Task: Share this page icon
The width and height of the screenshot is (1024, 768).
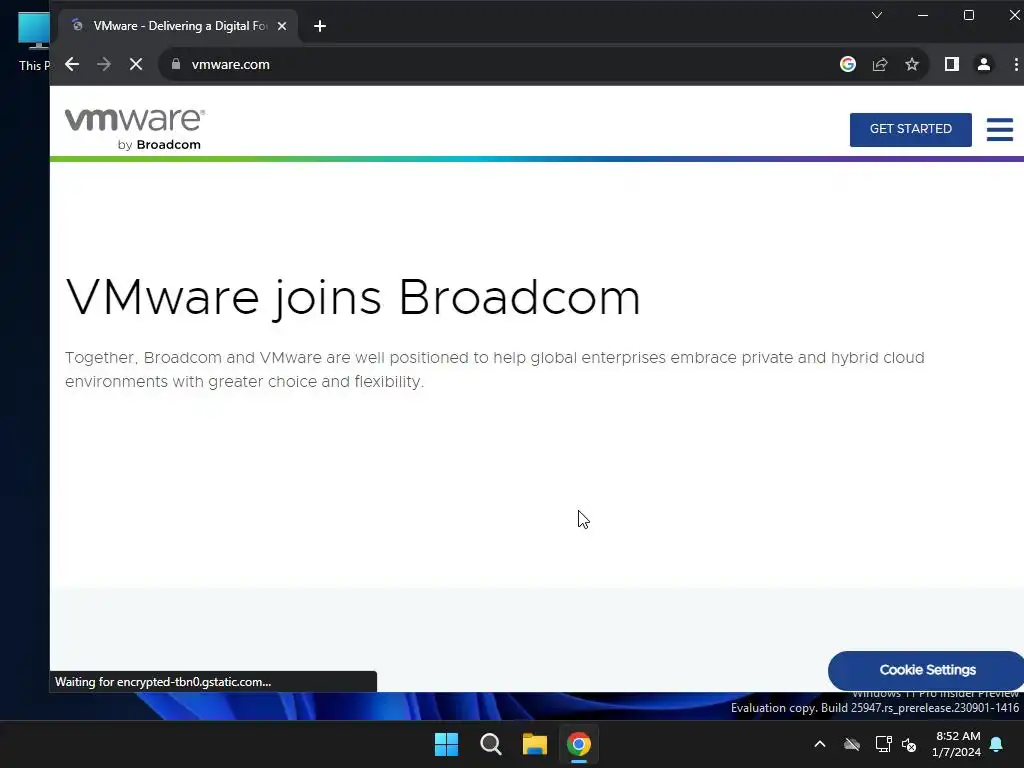Action: [880, 64]
